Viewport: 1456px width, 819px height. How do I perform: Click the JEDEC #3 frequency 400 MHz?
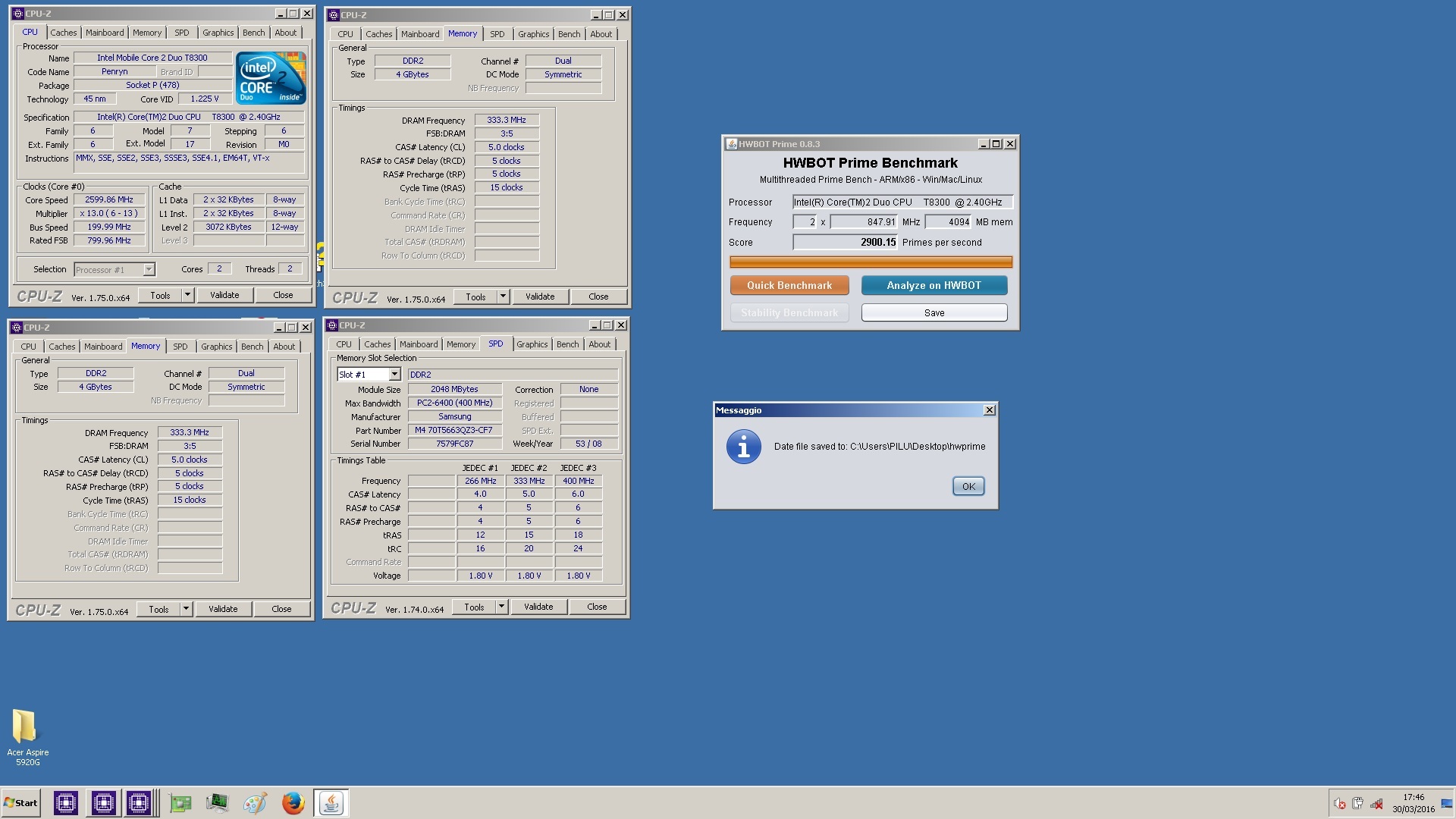click(578, 482)
